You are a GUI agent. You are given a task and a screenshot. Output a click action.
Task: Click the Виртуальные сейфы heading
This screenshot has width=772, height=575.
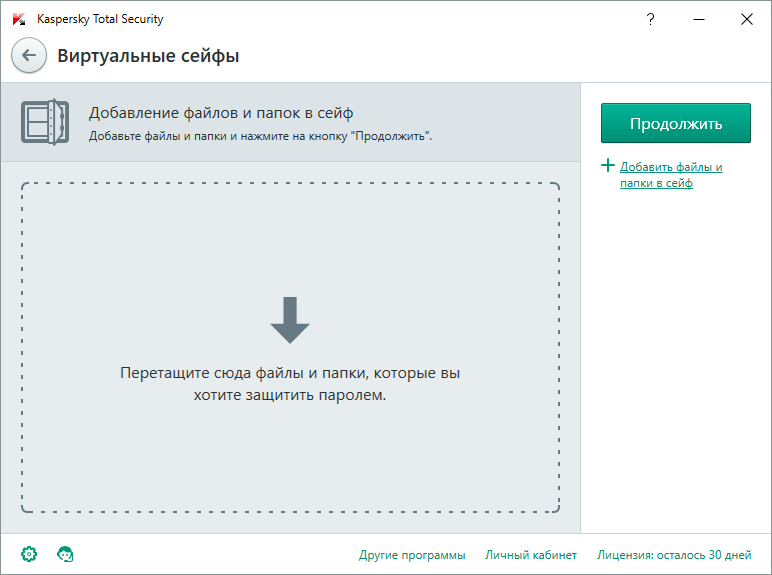tap(148, 56)
